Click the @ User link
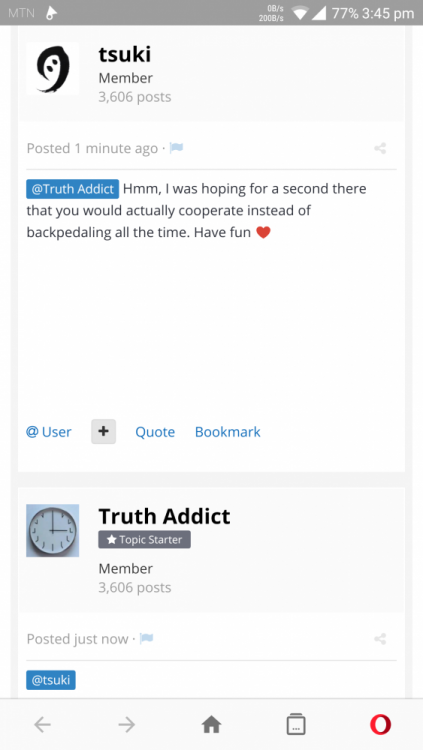The image size is (423, 750). (49, 432)
